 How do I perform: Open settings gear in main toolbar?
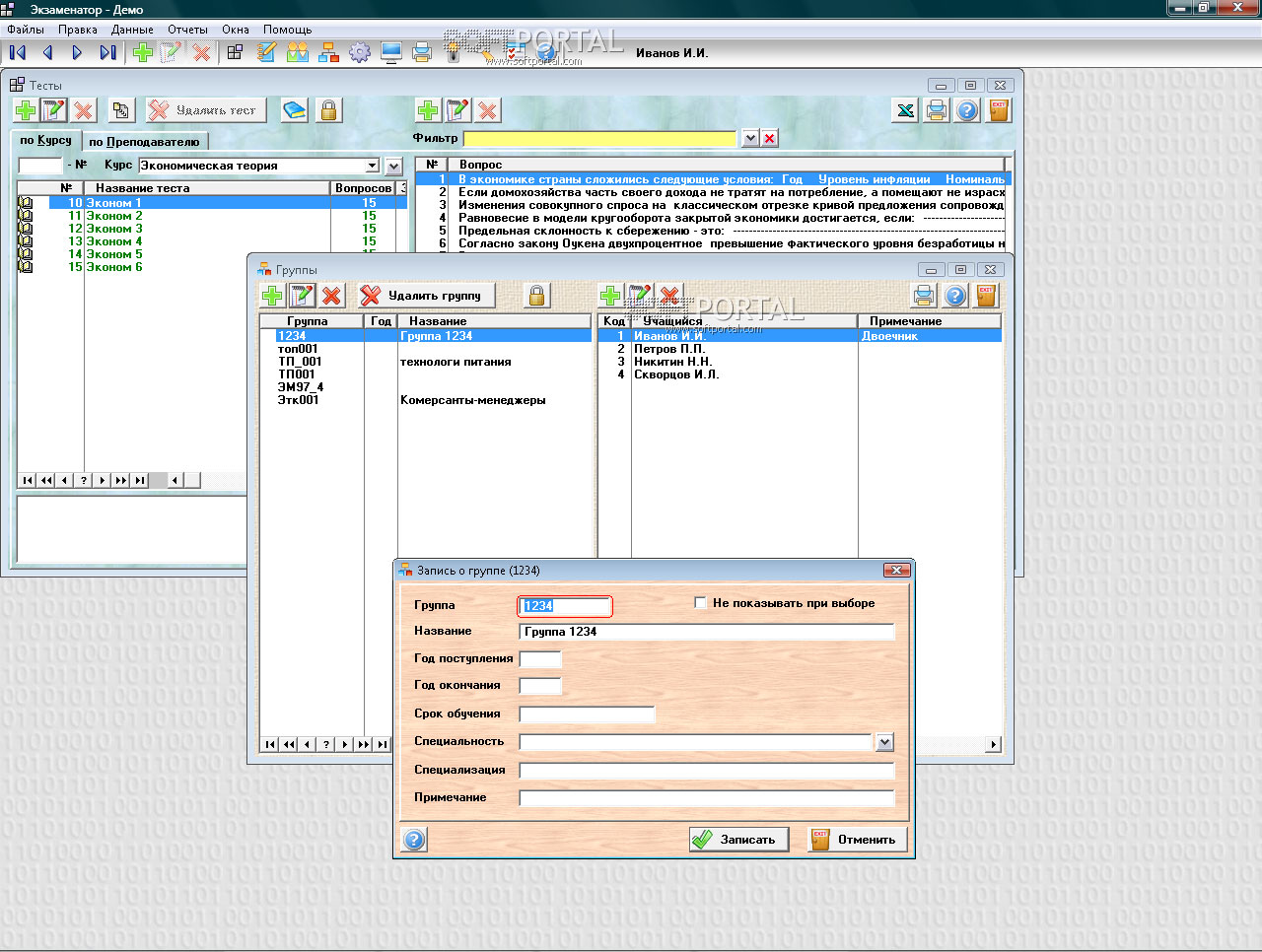[x=360, y=52]
